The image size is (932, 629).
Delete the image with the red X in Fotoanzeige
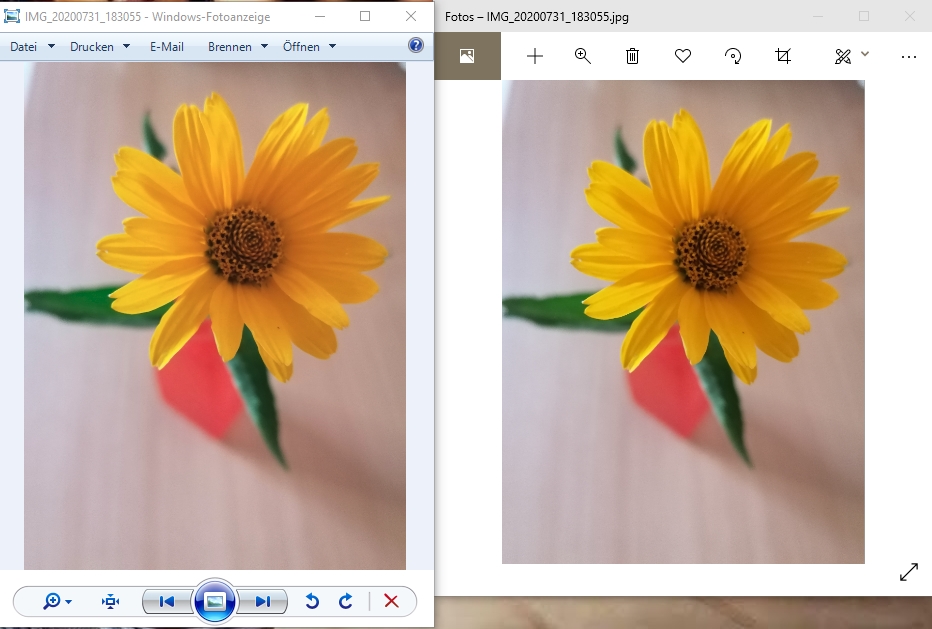click(x=391, y=601)
